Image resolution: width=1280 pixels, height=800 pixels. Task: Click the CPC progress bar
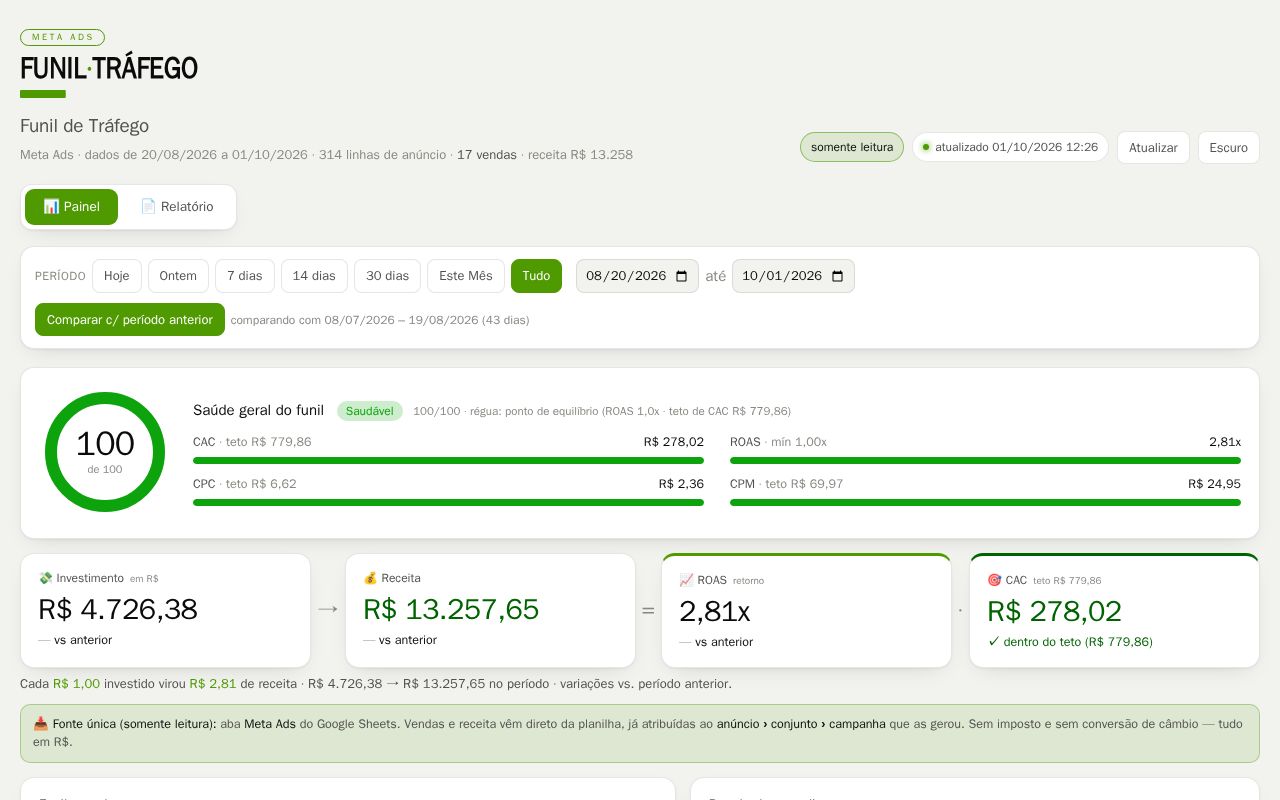(x=448, y=502)
